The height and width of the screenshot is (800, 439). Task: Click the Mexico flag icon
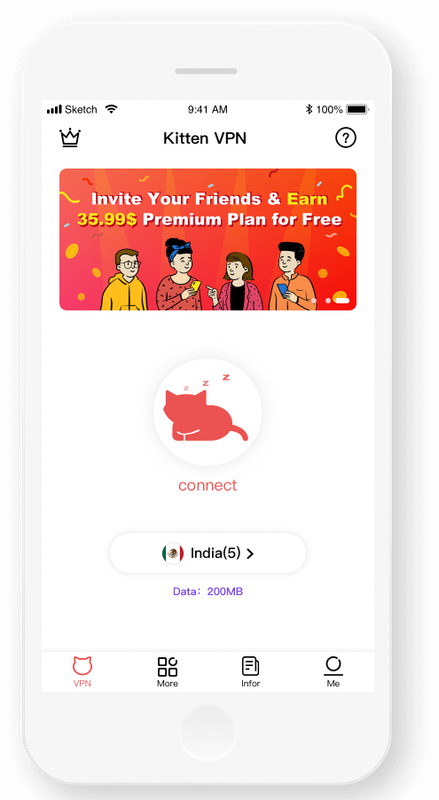173,553
